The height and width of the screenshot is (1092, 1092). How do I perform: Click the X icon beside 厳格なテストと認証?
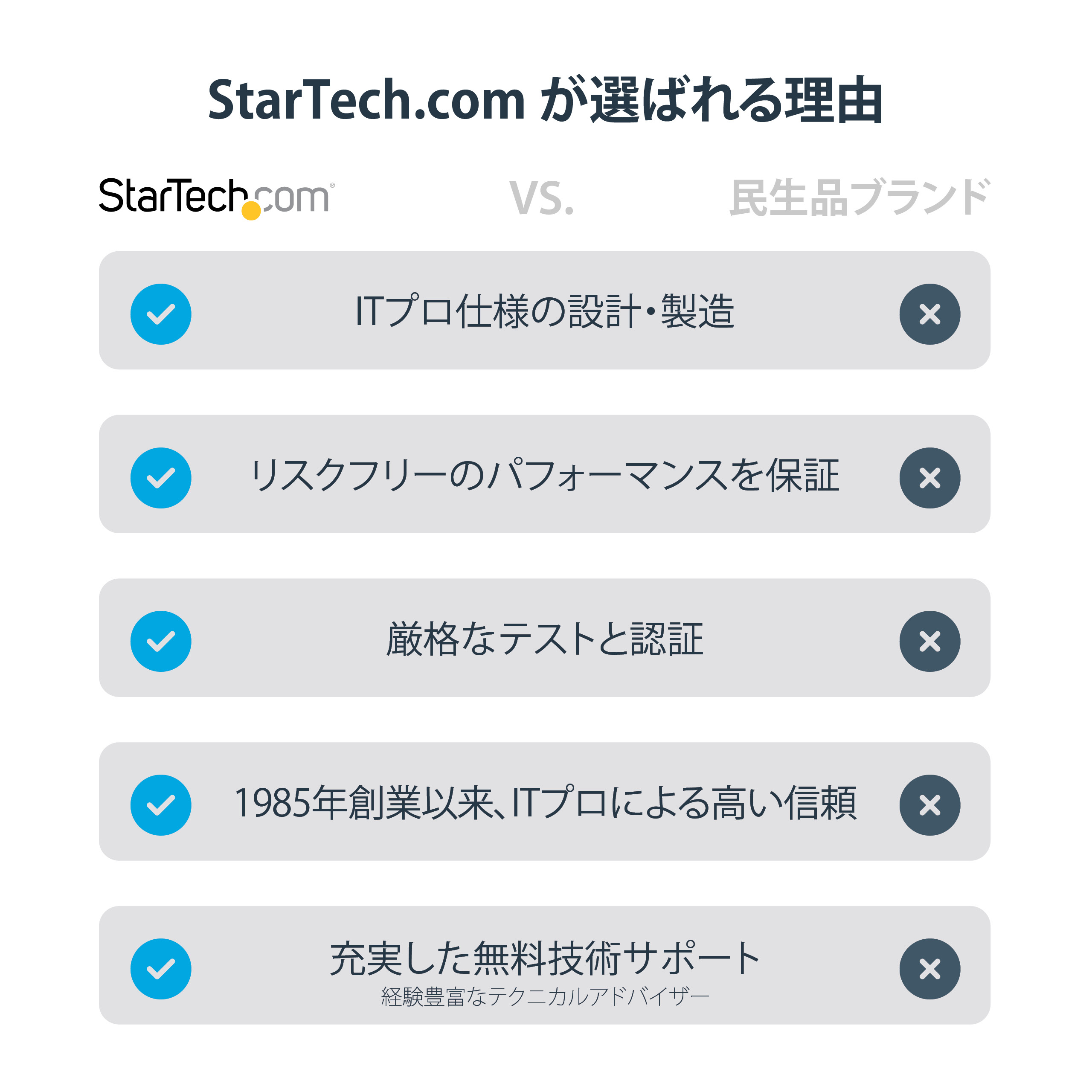[930, 642]
